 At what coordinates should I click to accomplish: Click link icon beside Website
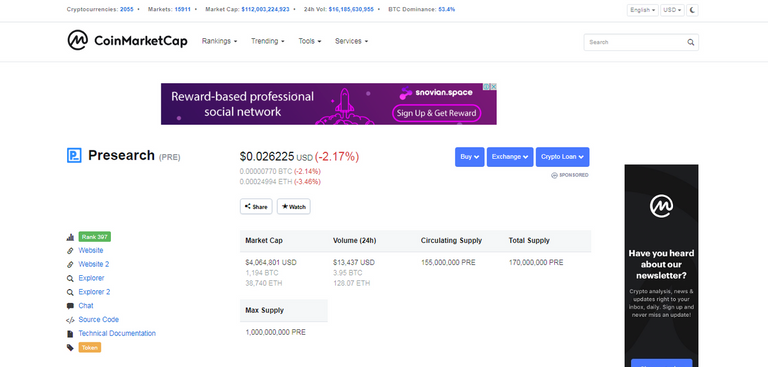tap(70, 250)
